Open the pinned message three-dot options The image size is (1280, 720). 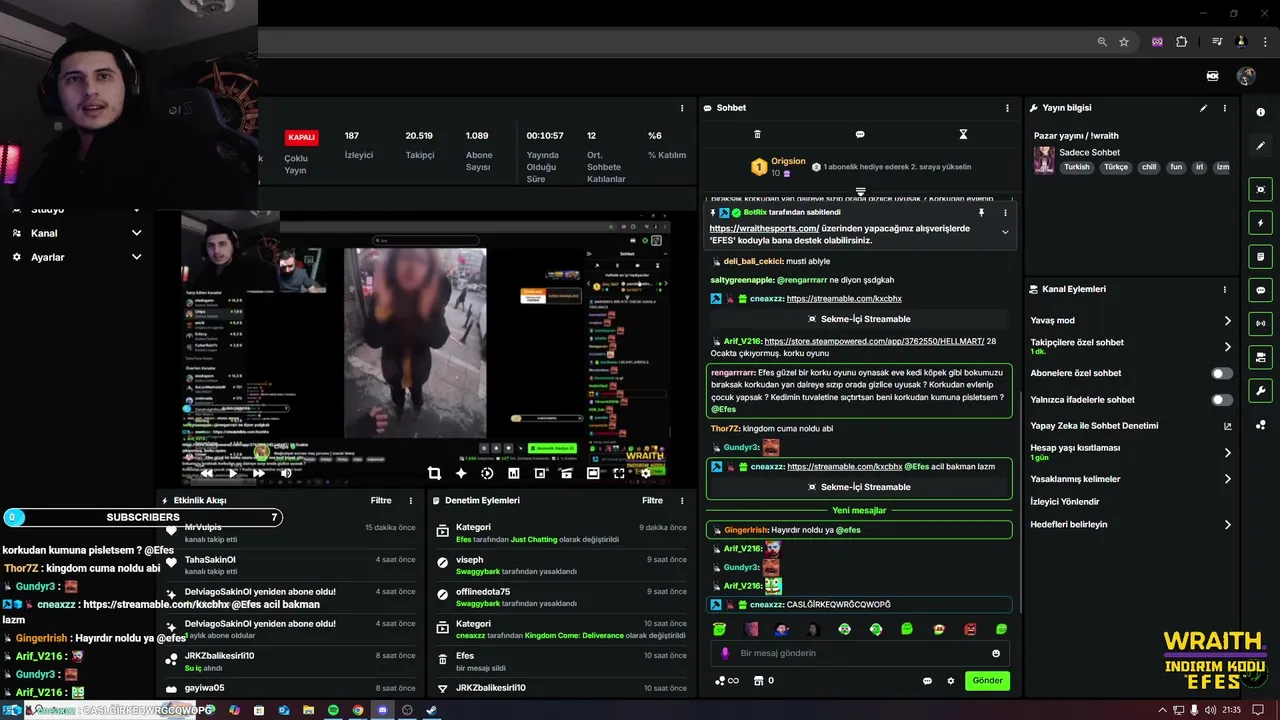(x=1005, y=212)
